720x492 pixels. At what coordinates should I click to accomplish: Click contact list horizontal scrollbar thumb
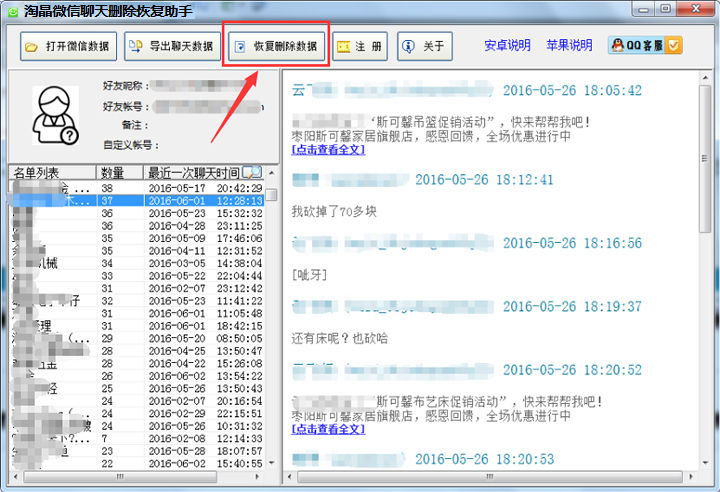pos(120,477)
